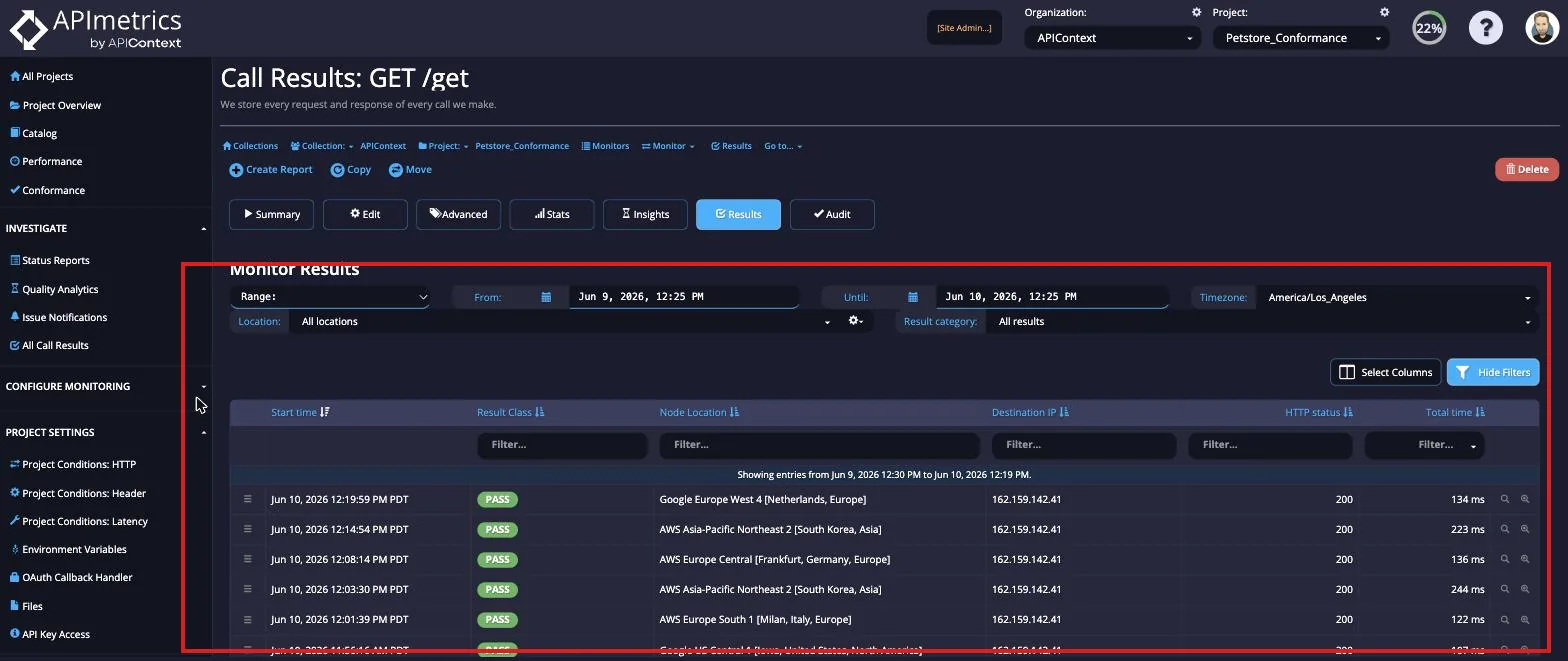
Task: Click the Copy link
Action: tap(351, 170)
